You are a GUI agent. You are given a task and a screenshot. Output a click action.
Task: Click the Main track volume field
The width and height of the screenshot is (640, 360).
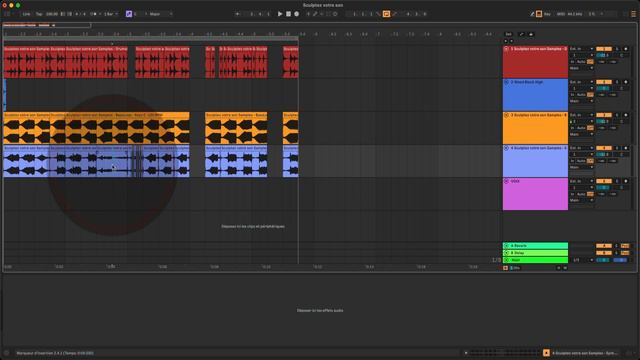(604, 260)
